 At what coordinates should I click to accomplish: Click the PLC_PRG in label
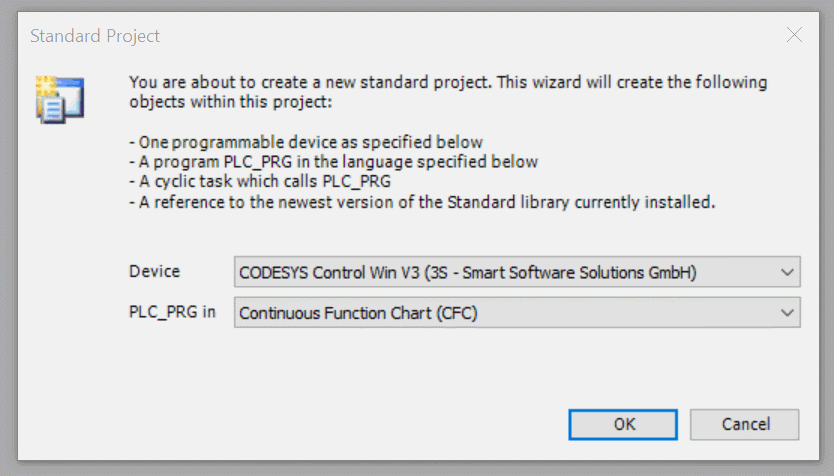[172, 312]
